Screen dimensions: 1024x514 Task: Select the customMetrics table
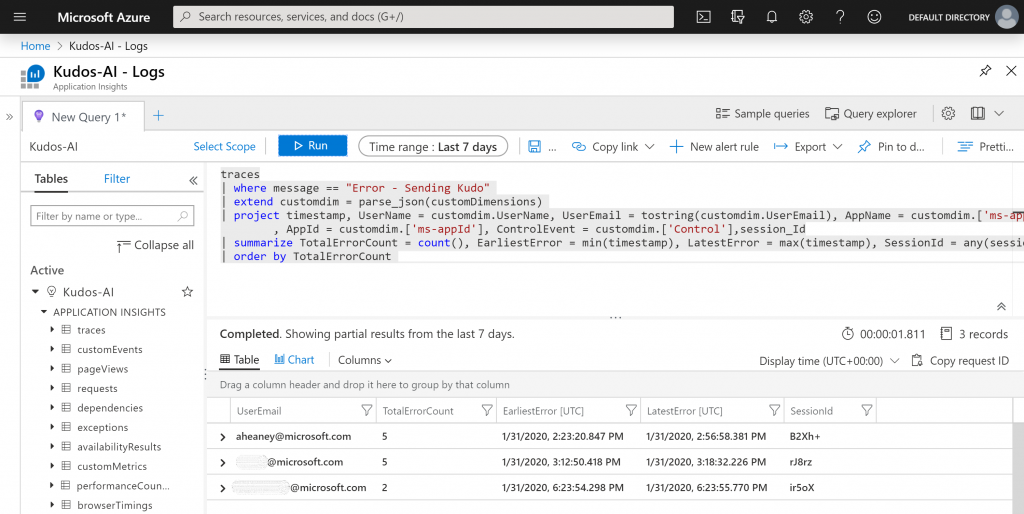pos(112,466)
